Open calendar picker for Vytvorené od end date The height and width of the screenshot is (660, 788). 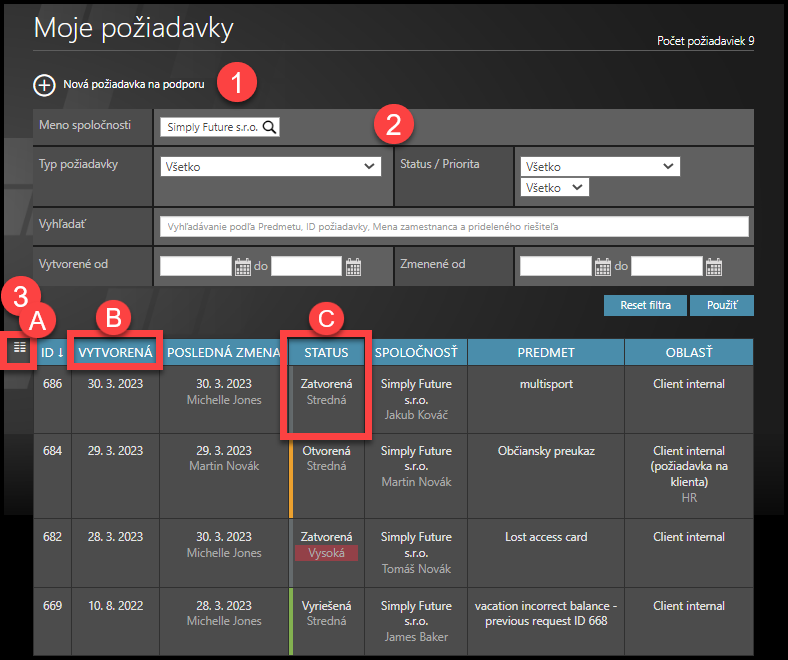coord(353,266)
